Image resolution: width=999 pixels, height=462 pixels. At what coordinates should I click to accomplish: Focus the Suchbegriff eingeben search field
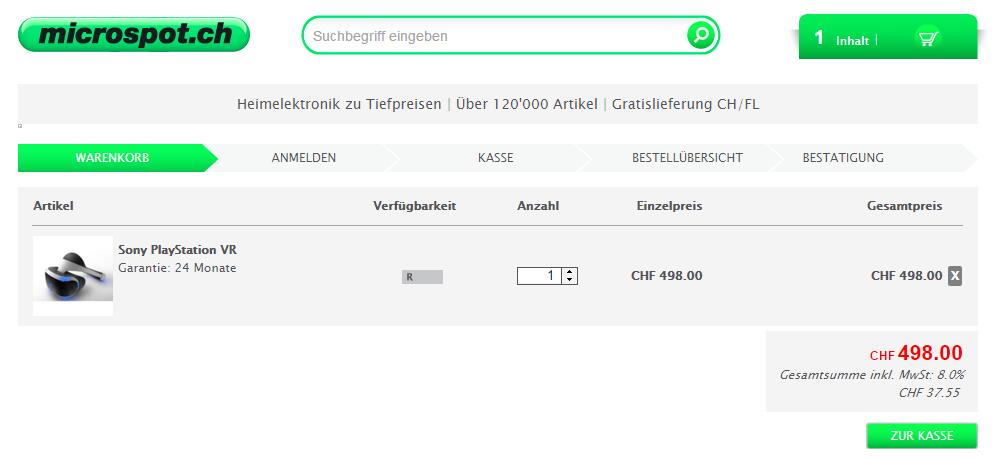click(x=497, y=36)
